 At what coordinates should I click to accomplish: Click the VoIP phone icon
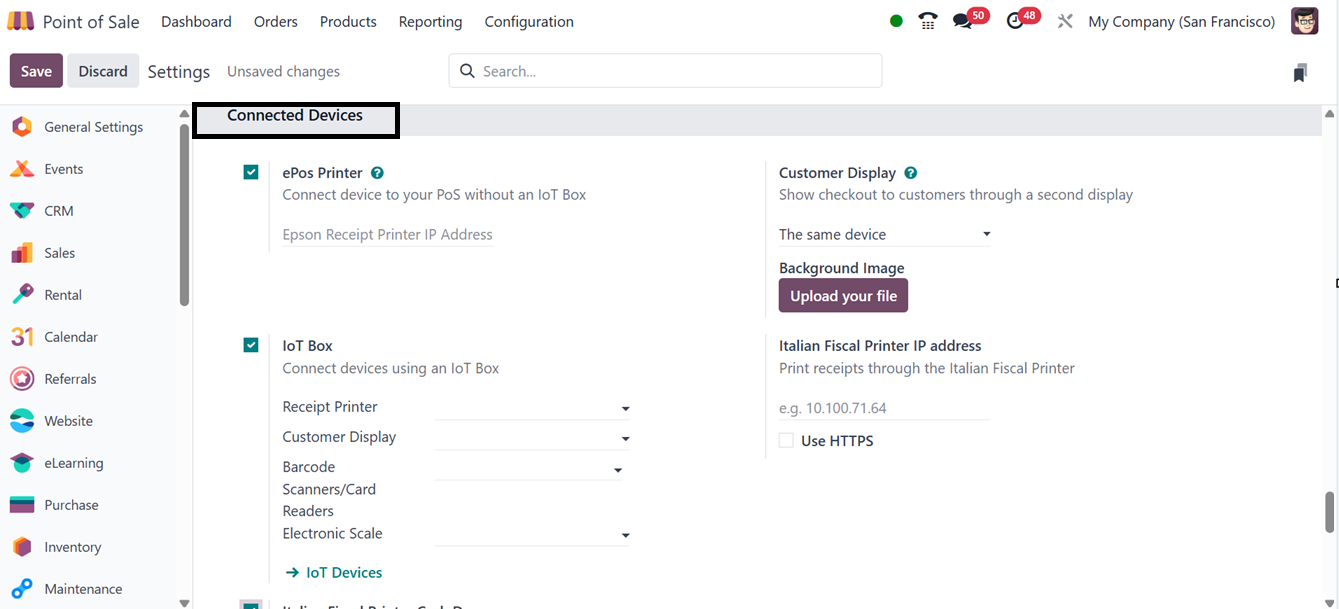[927, 21]
